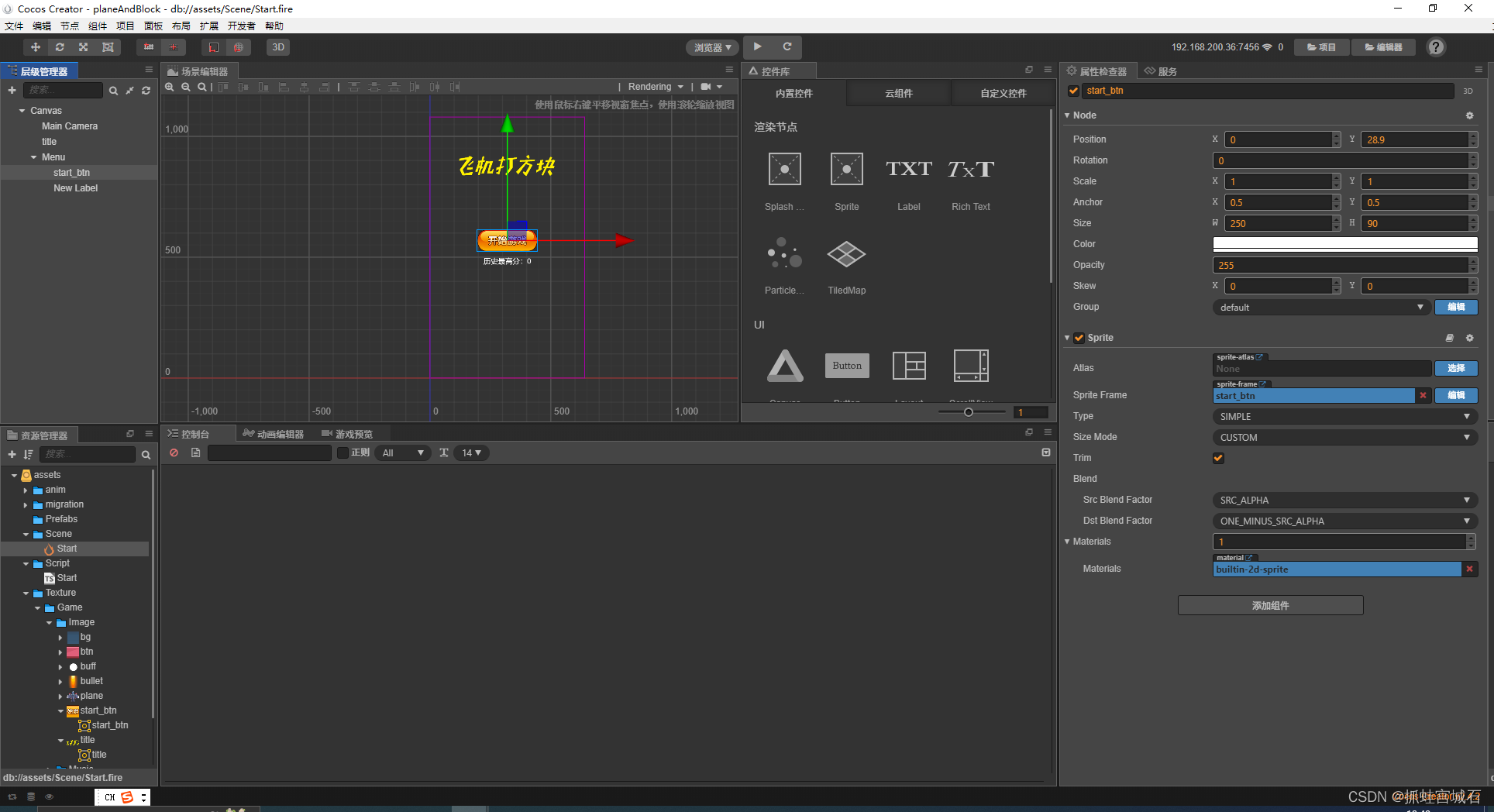
Task: Pick the Rich Text control
Action: point(971,181)
